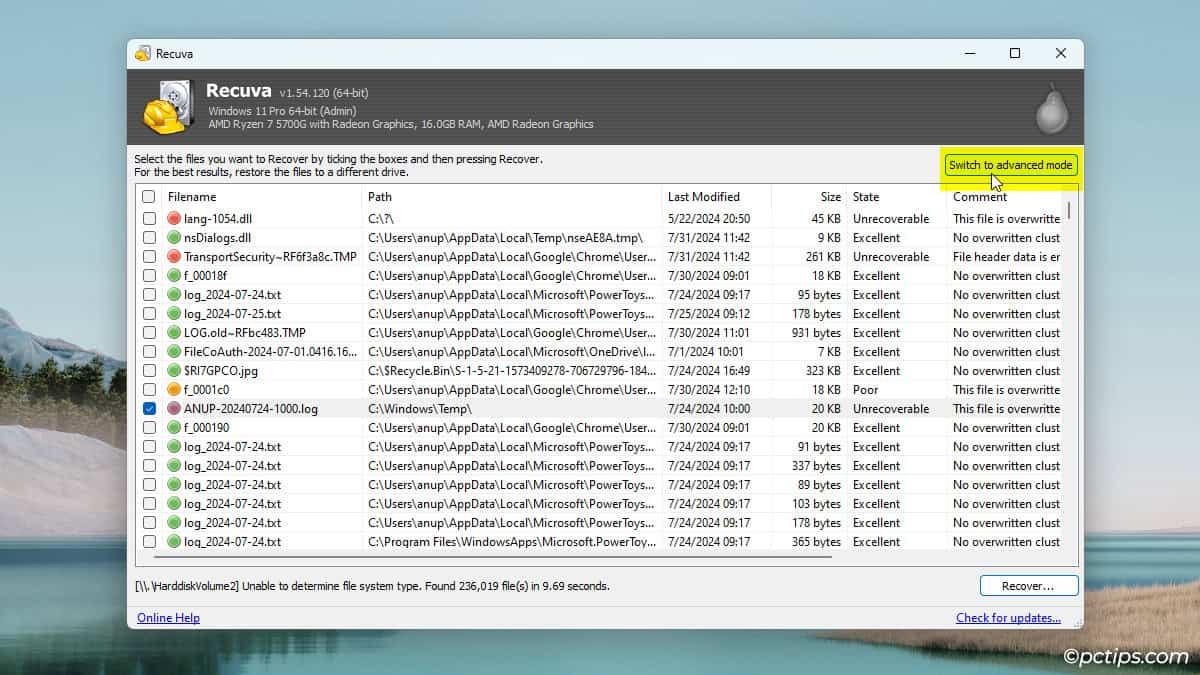Click the green status dot beside $RI7GPCO.jpg
Image resolution: width=1200 pixels, height=675 pixels.
174,371
